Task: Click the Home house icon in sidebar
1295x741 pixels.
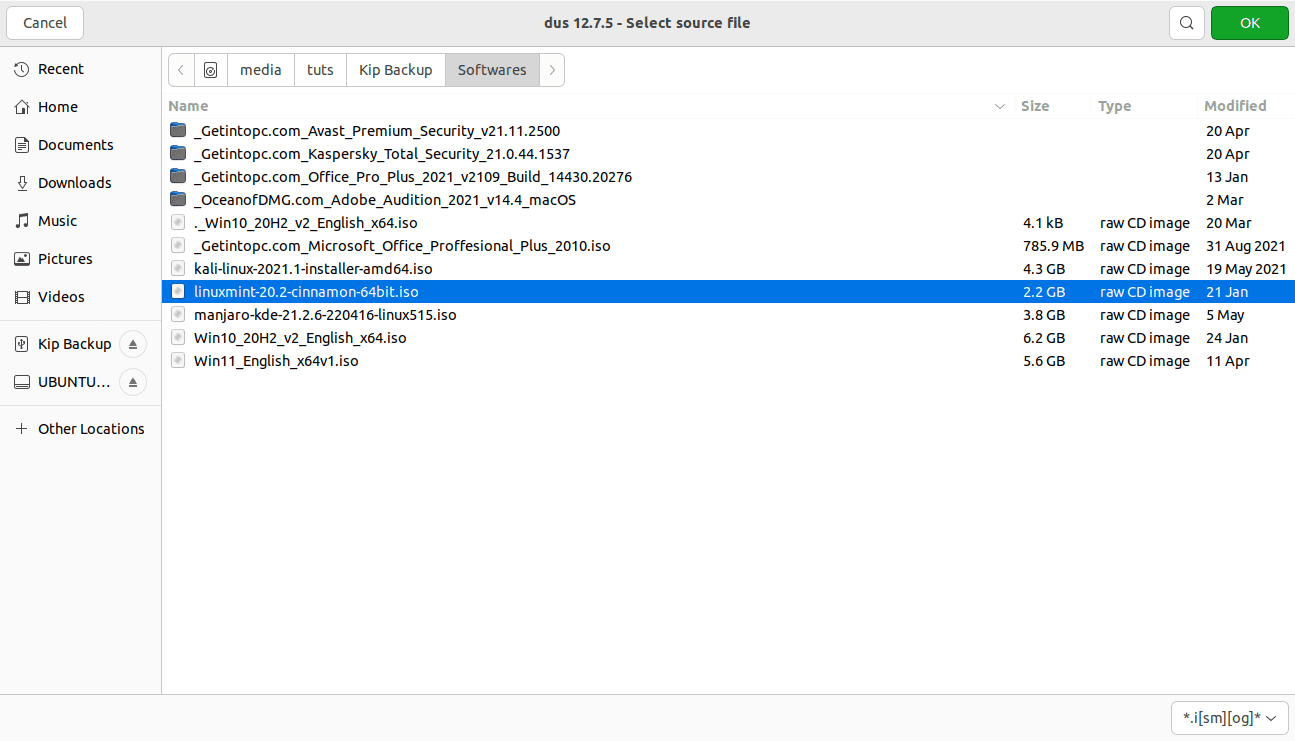Action: [21, 107]
